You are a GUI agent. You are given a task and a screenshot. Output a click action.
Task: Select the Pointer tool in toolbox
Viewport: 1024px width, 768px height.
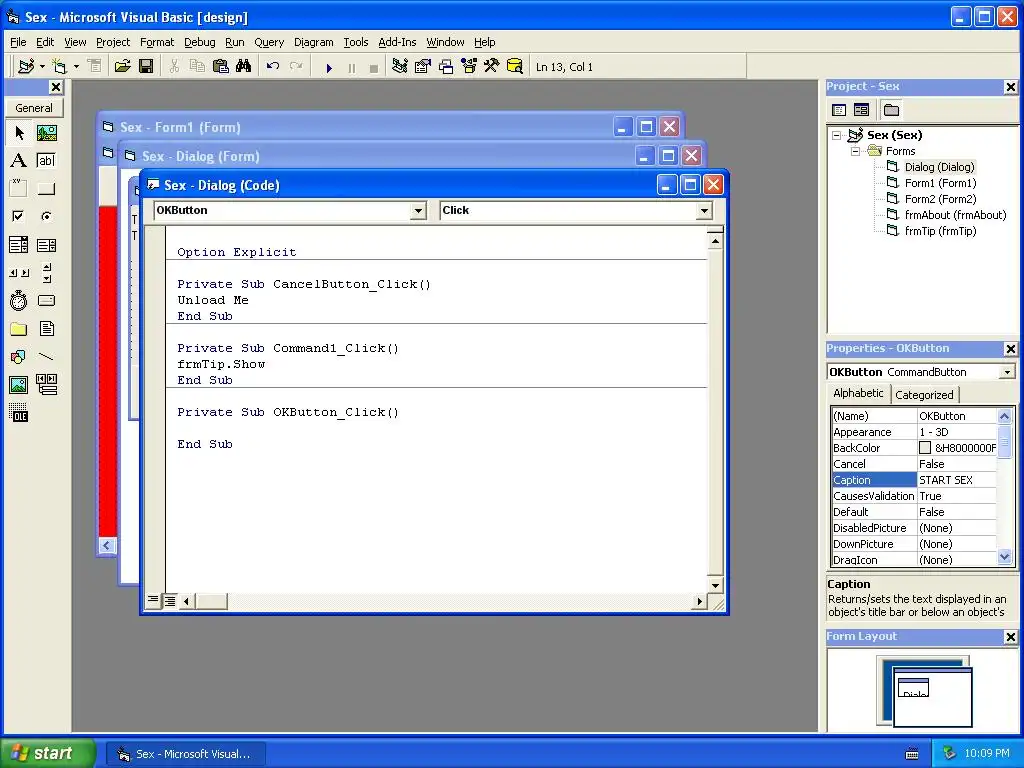pos(19,133)
